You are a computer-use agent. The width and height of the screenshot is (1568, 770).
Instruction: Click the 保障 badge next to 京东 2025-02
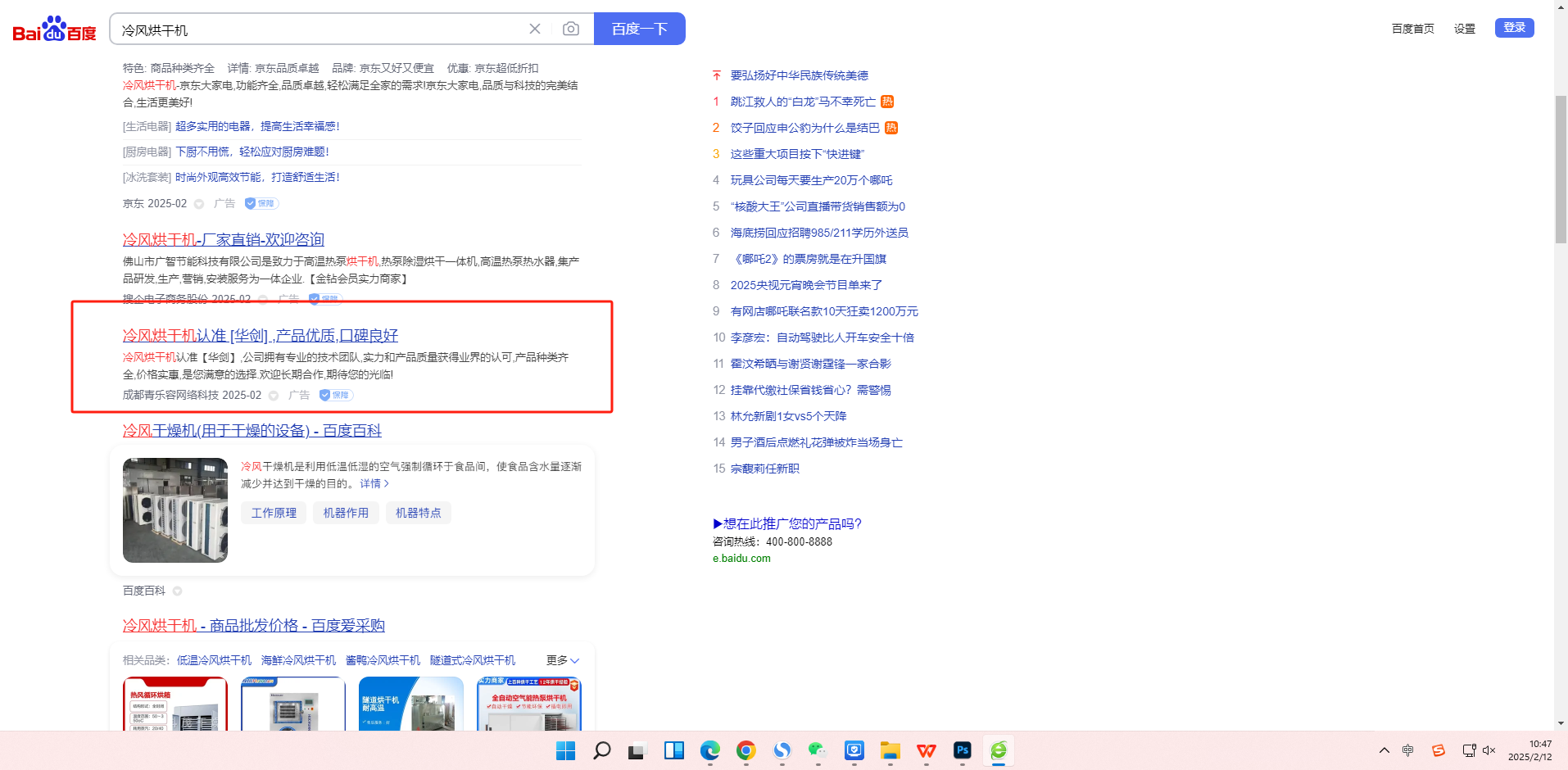(262, 203)
